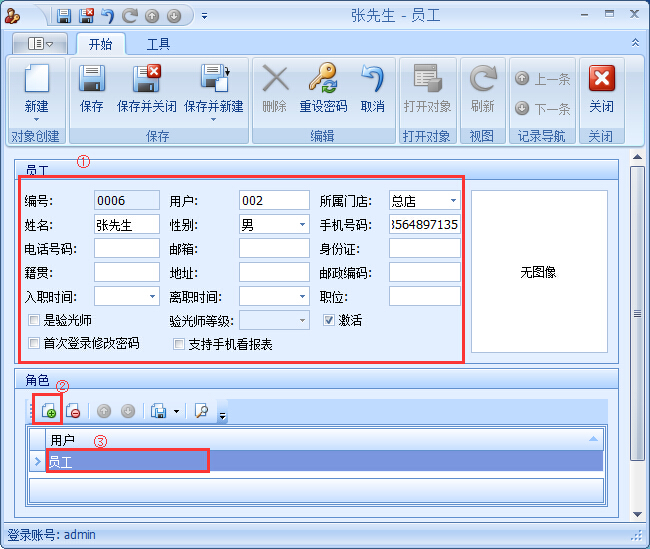
Task: Click the quick-access Undo arrow icon
Action: tap(108, 16)
